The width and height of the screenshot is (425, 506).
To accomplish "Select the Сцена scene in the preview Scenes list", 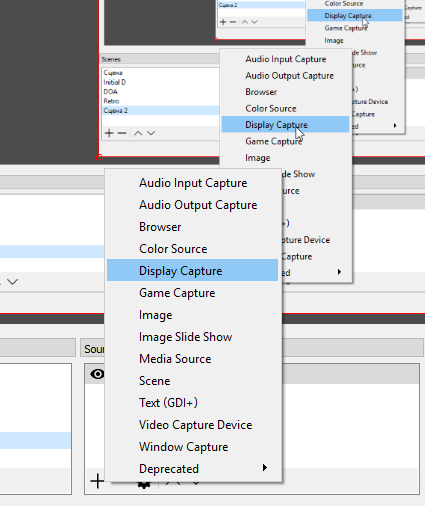I will pos(160,73).
